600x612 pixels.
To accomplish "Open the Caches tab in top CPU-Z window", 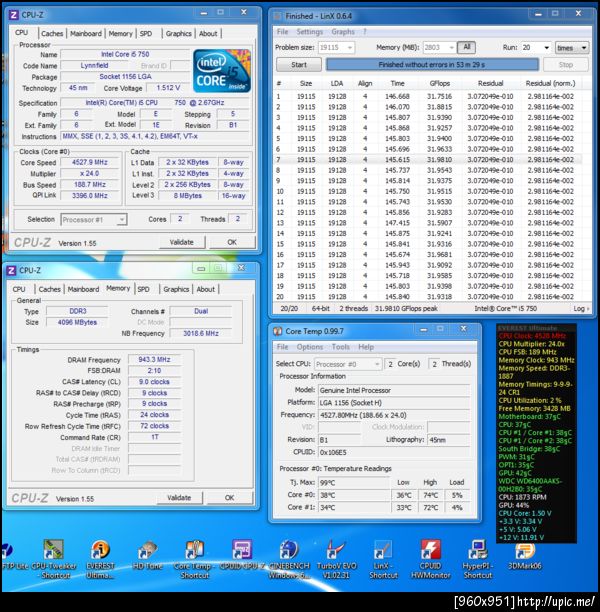I will point(52,34).
